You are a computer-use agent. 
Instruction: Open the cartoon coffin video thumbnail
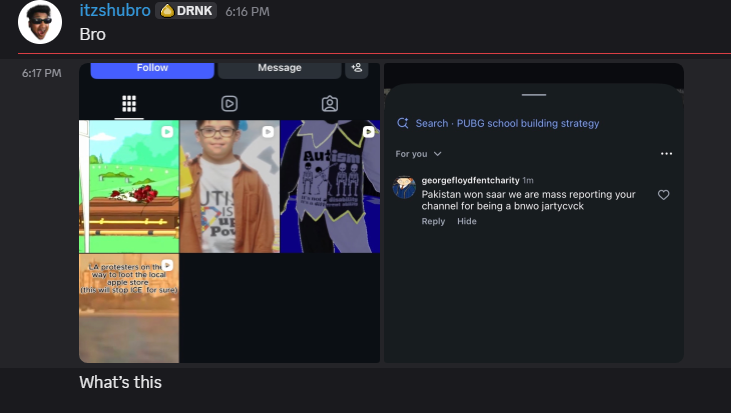pos(129,186)
